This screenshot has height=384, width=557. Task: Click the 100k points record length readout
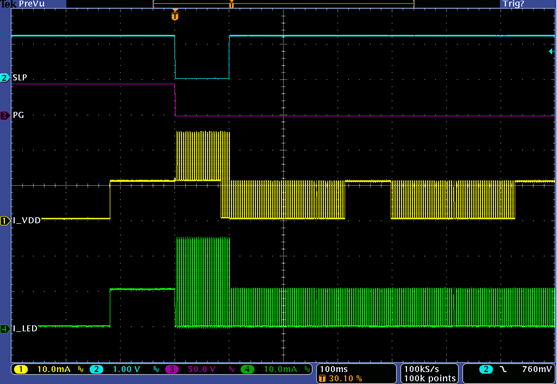(x=430, y=379)
